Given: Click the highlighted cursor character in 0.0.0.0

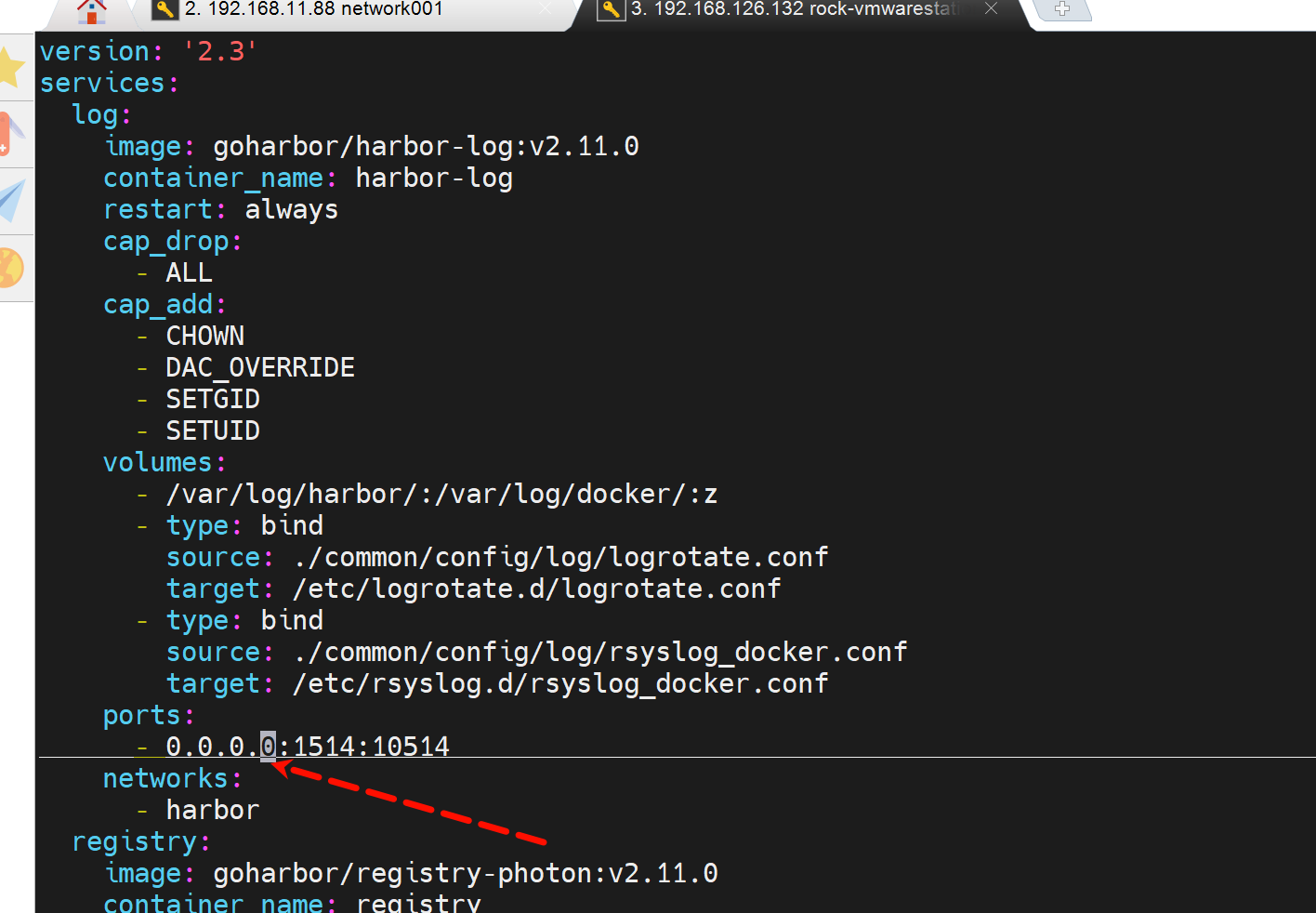Looking at the screenshot, I should pyautogui.click(x=268, y=747).
